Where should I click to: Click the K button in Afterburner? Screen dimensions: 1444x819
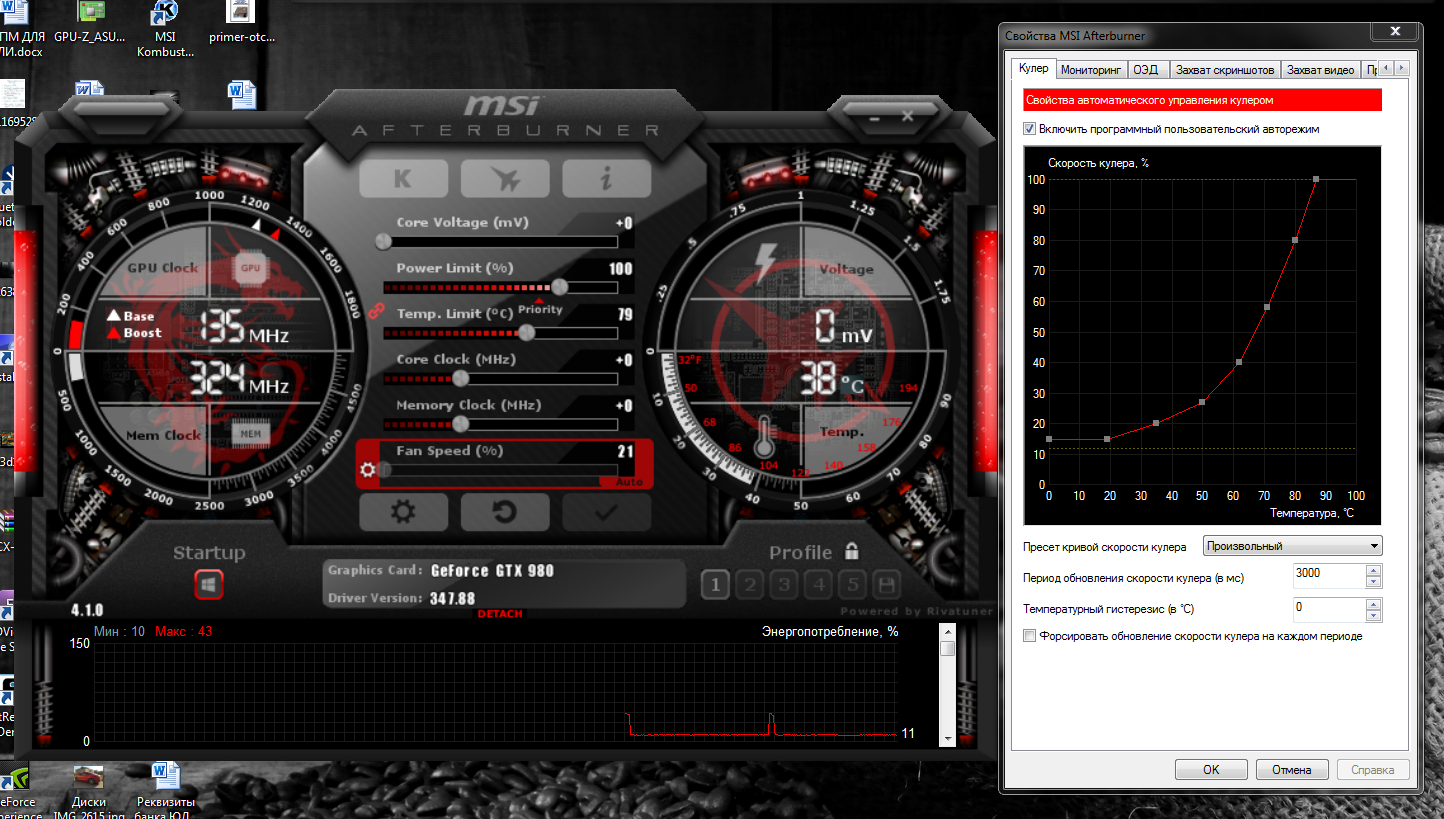[403, 179]
